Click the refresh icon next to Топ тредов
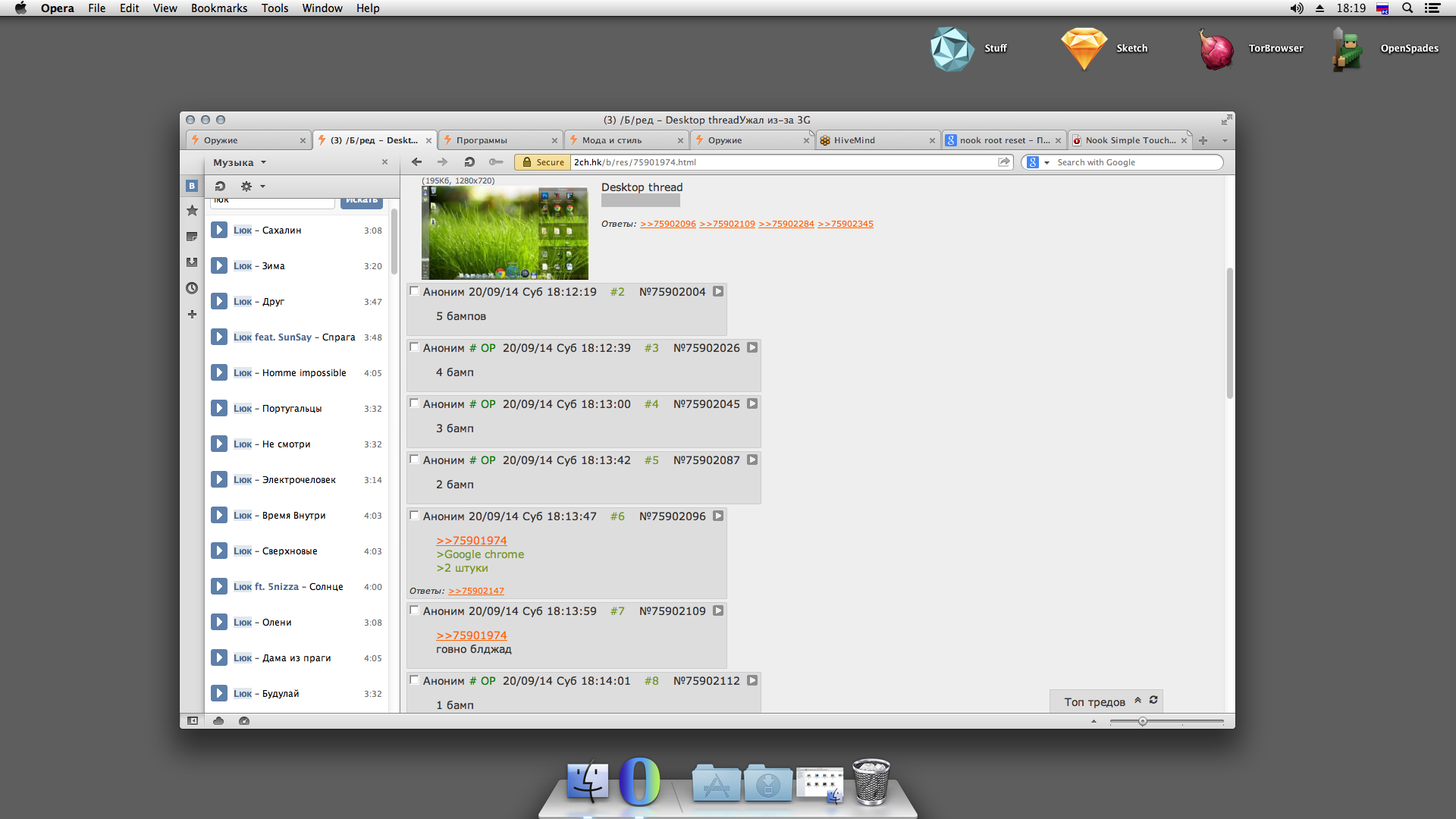This screenshot has height=819, width=1456. [x=1153, y=700]
